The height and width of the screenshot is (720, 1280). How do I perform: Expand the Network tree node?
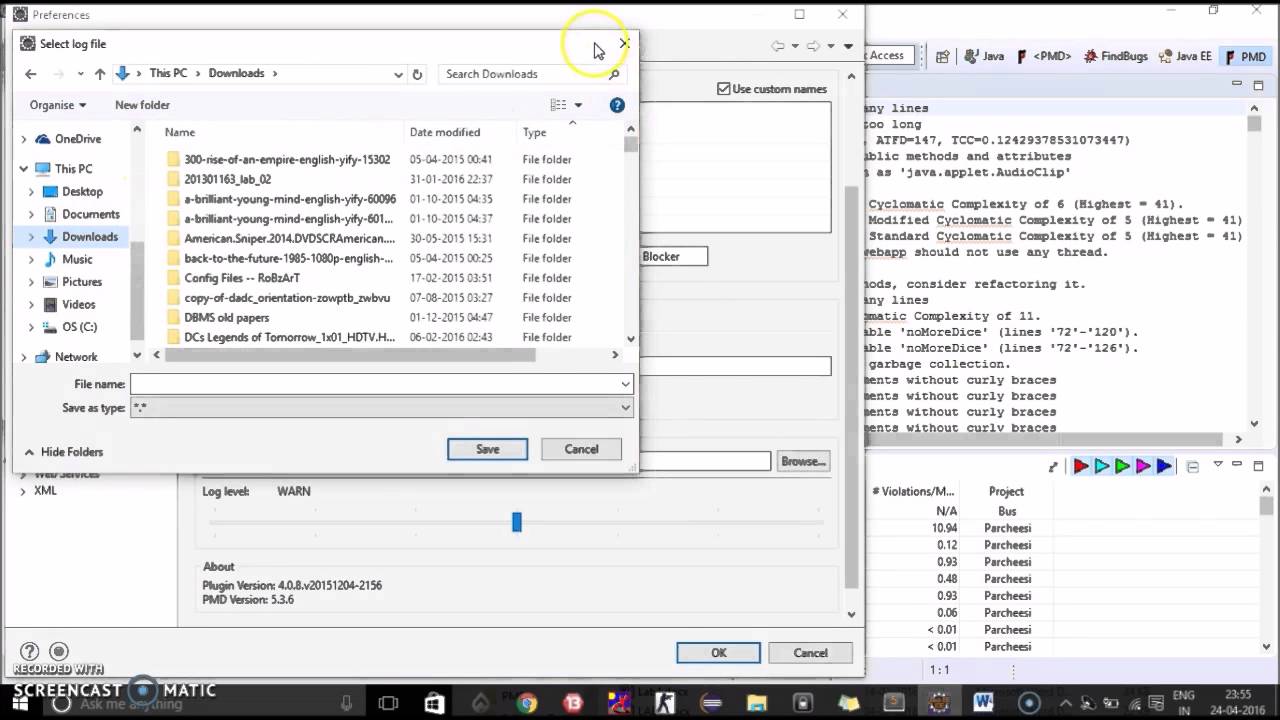(24, 357)
